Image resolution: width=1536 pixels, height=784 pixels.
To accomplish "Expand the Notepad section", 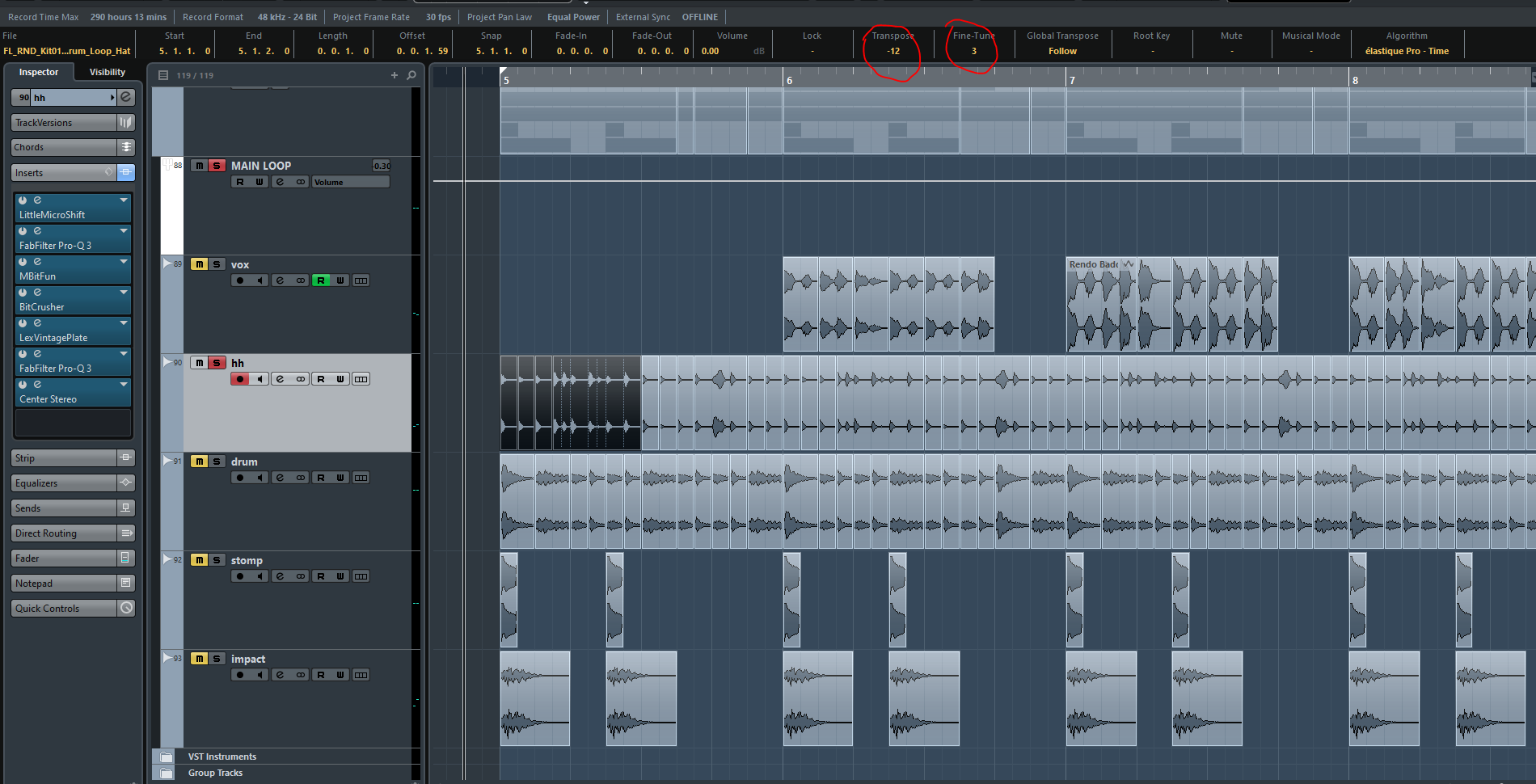I will coord(64,583).
